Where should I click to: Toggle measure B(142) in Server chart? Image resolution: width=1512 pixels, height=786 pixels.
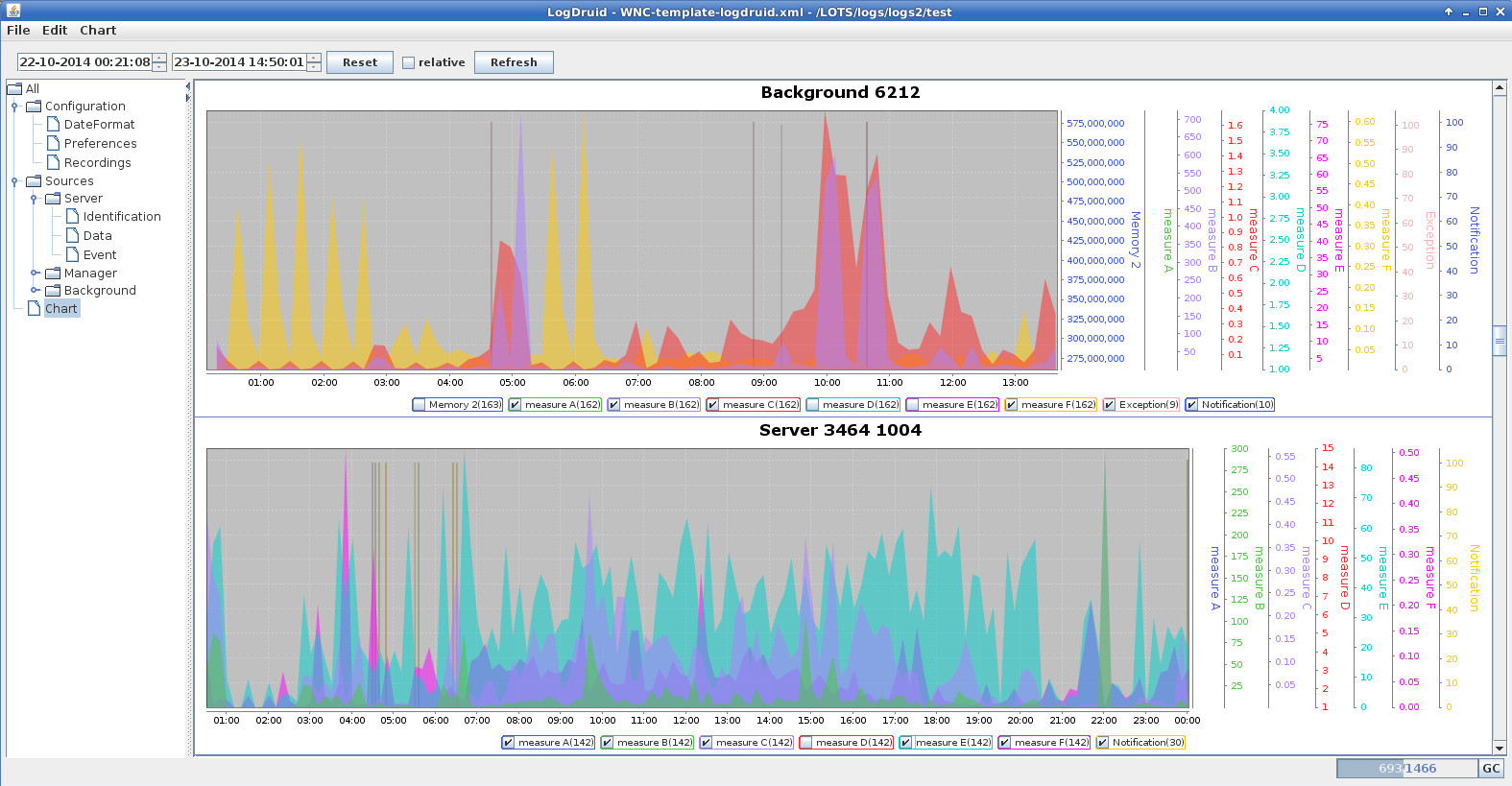pyautogui.click(x=608, y=743)
